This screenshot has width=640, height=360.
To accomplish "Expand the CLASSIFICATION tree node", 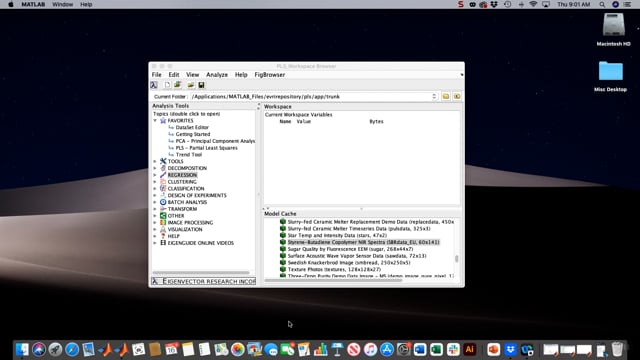I will click(155, 189).
